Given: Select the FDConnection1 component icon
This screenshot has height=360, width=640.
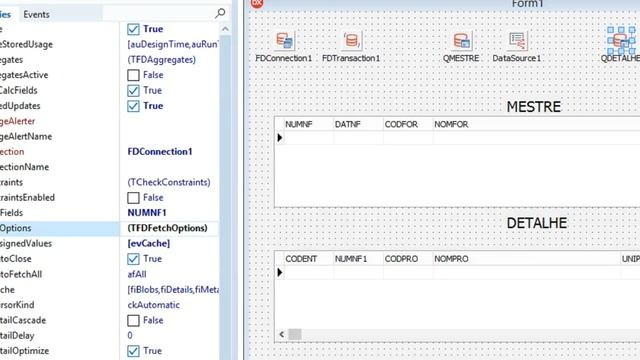Looking at the screenshot, I should 284,40.
